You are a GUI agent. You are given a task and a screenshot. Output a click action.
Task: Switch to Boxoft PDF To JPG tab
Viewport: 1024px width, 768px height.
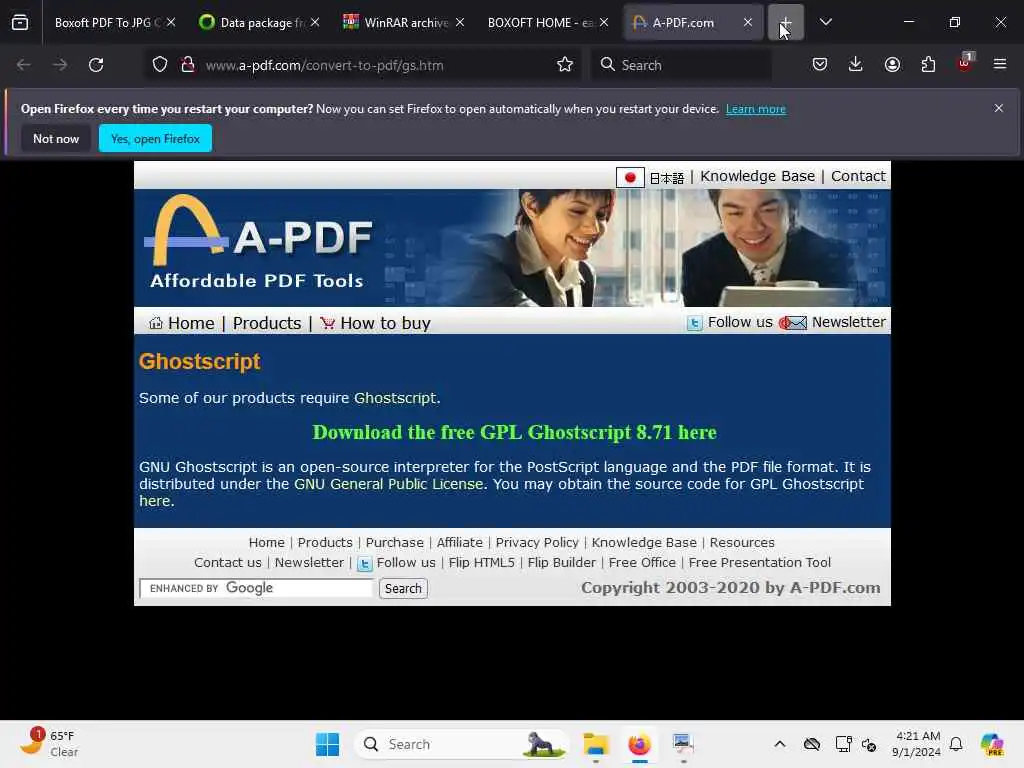pyautogui.click(x=107, y=22)
